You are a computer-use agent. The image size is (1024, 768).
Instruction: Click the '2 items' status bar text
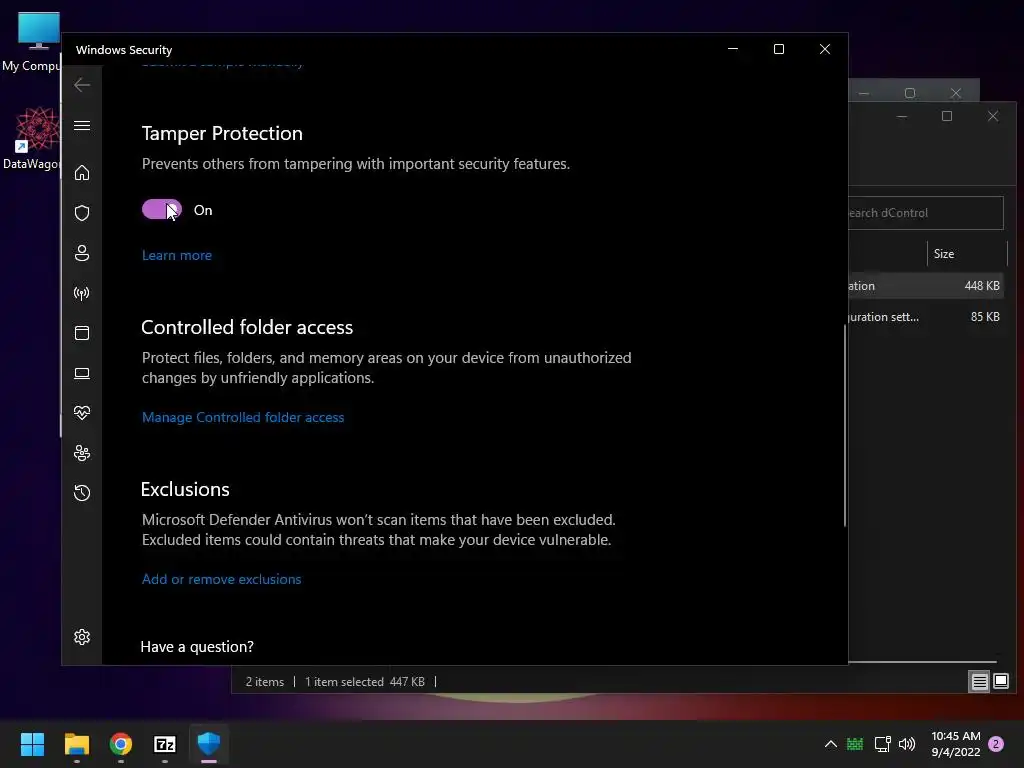264,682
